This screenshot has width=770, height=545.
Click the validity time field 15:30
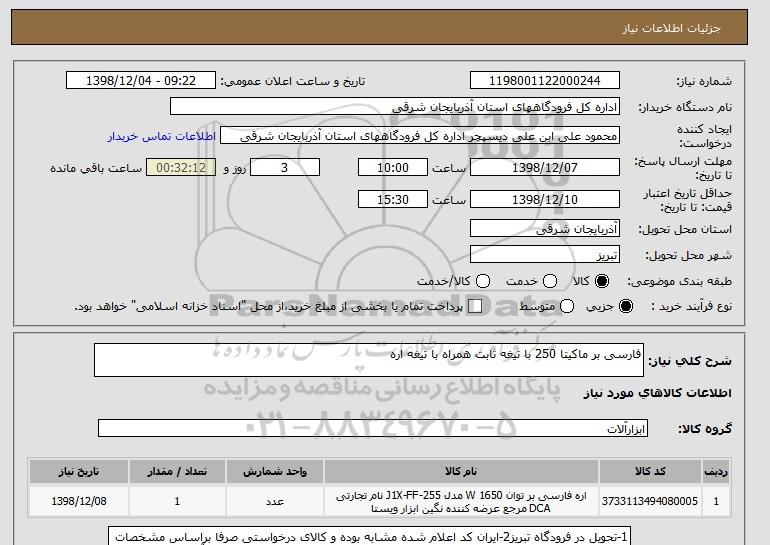tap(393, 199)
